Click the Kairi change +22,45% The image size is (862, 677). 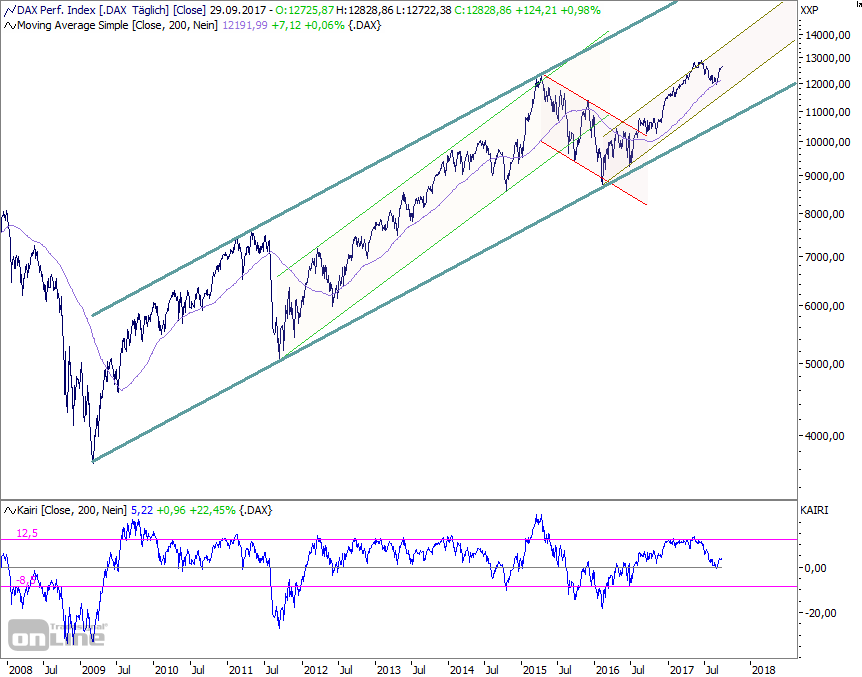click(x=212, y=510)
